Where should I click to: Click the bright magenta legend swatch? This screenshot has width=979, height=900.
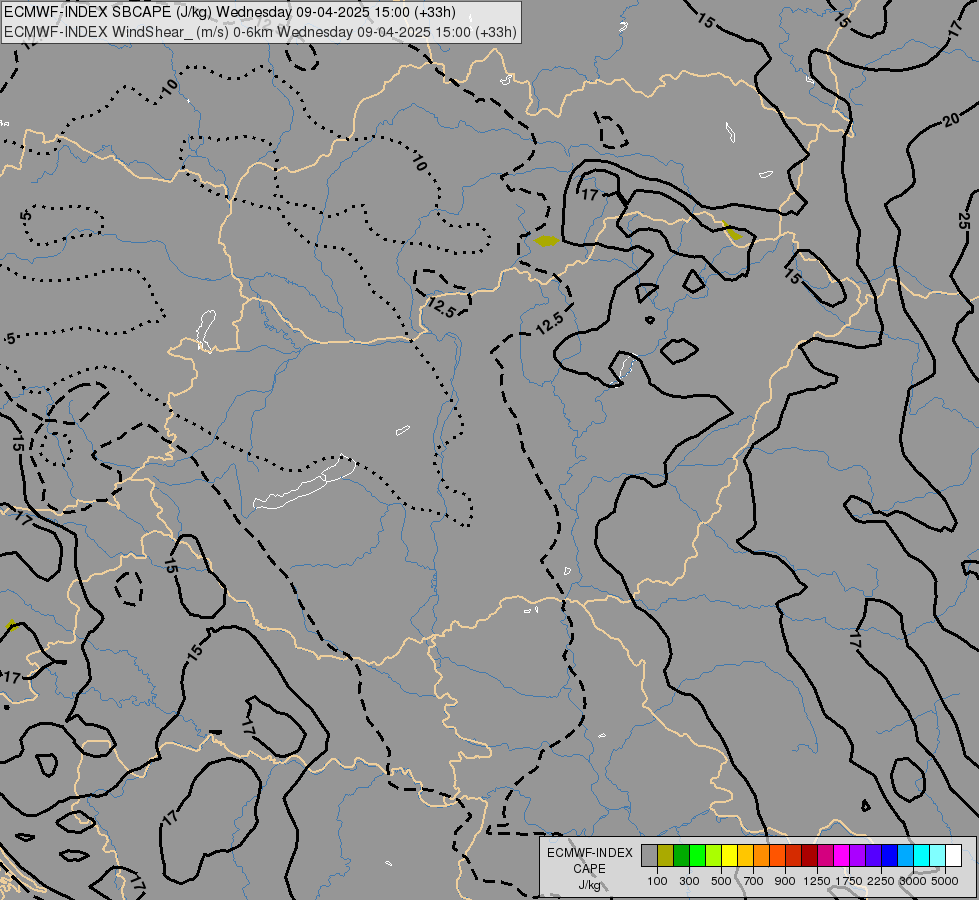pos(842,855)
